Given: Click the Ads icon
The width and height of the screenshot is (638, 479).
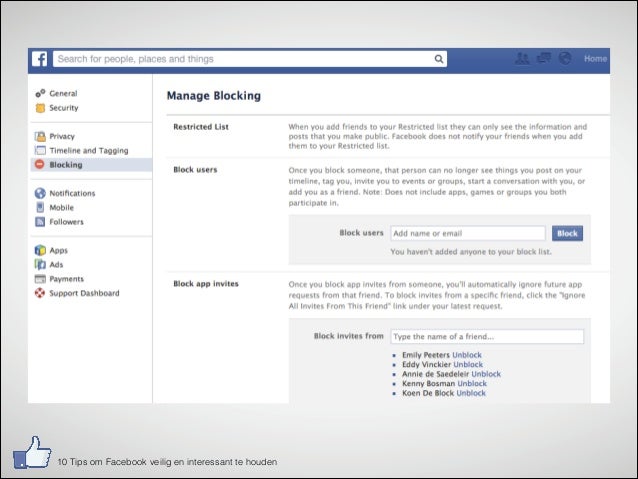Looking at the screenshot, I should tap(40, 265).
